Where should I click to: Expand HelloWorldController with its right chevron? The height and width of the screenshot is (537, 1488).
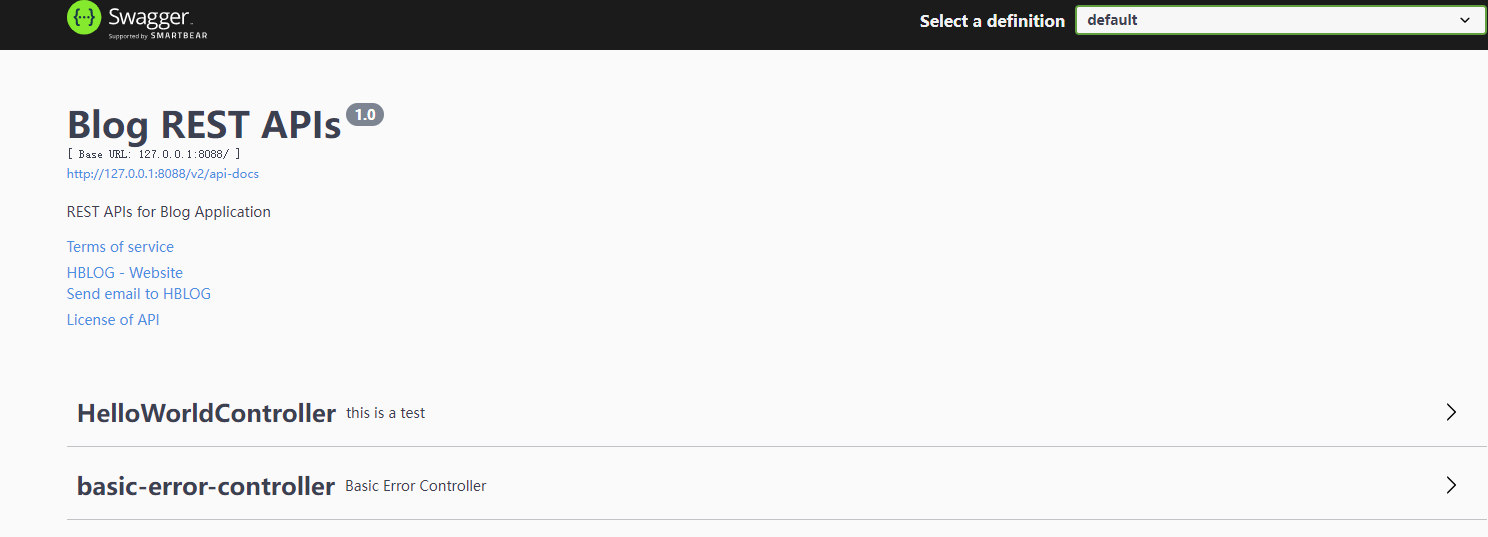click(1451, 412)
